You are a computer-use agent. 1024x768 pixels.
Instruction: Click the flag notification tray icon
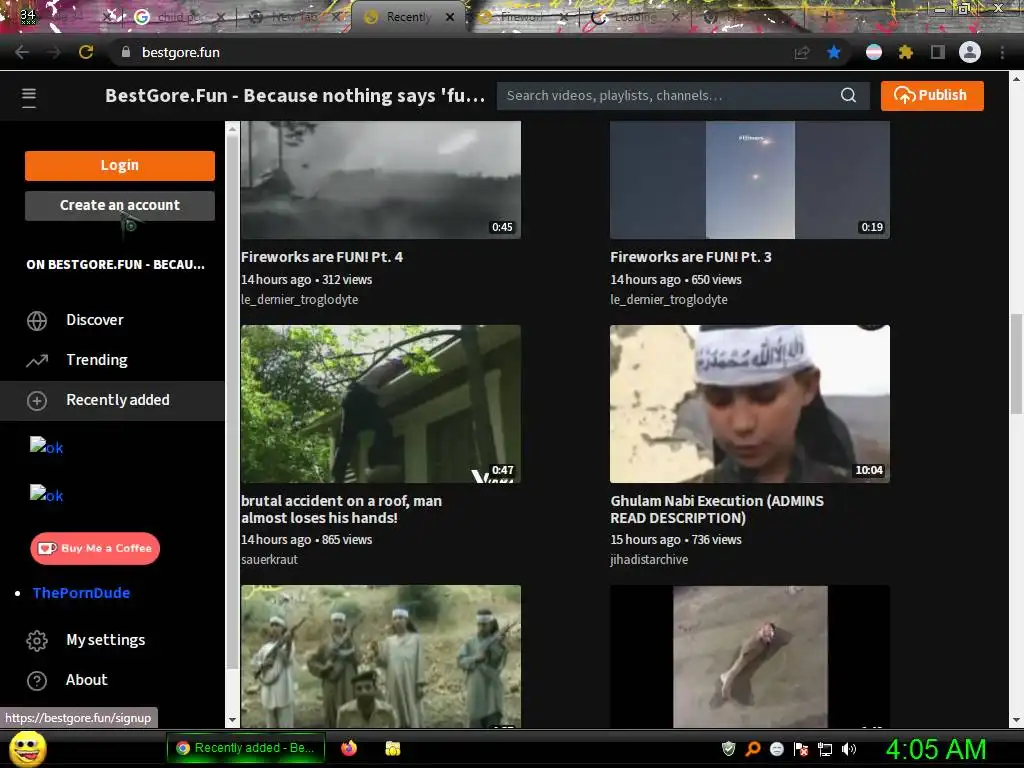coord(801,748)
